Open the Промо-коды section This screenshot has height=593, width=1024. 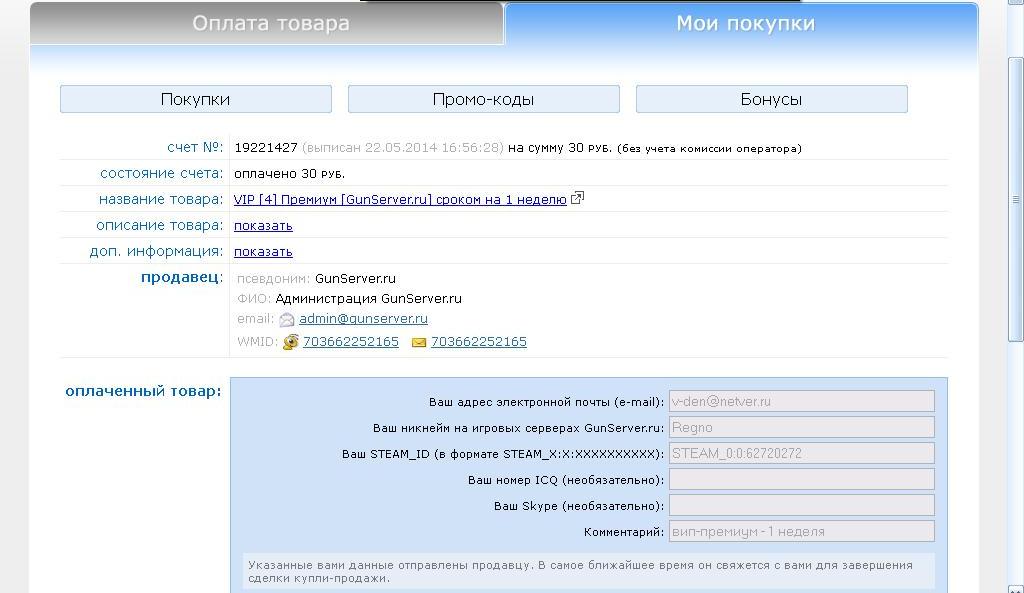click(x=483, y=99)
